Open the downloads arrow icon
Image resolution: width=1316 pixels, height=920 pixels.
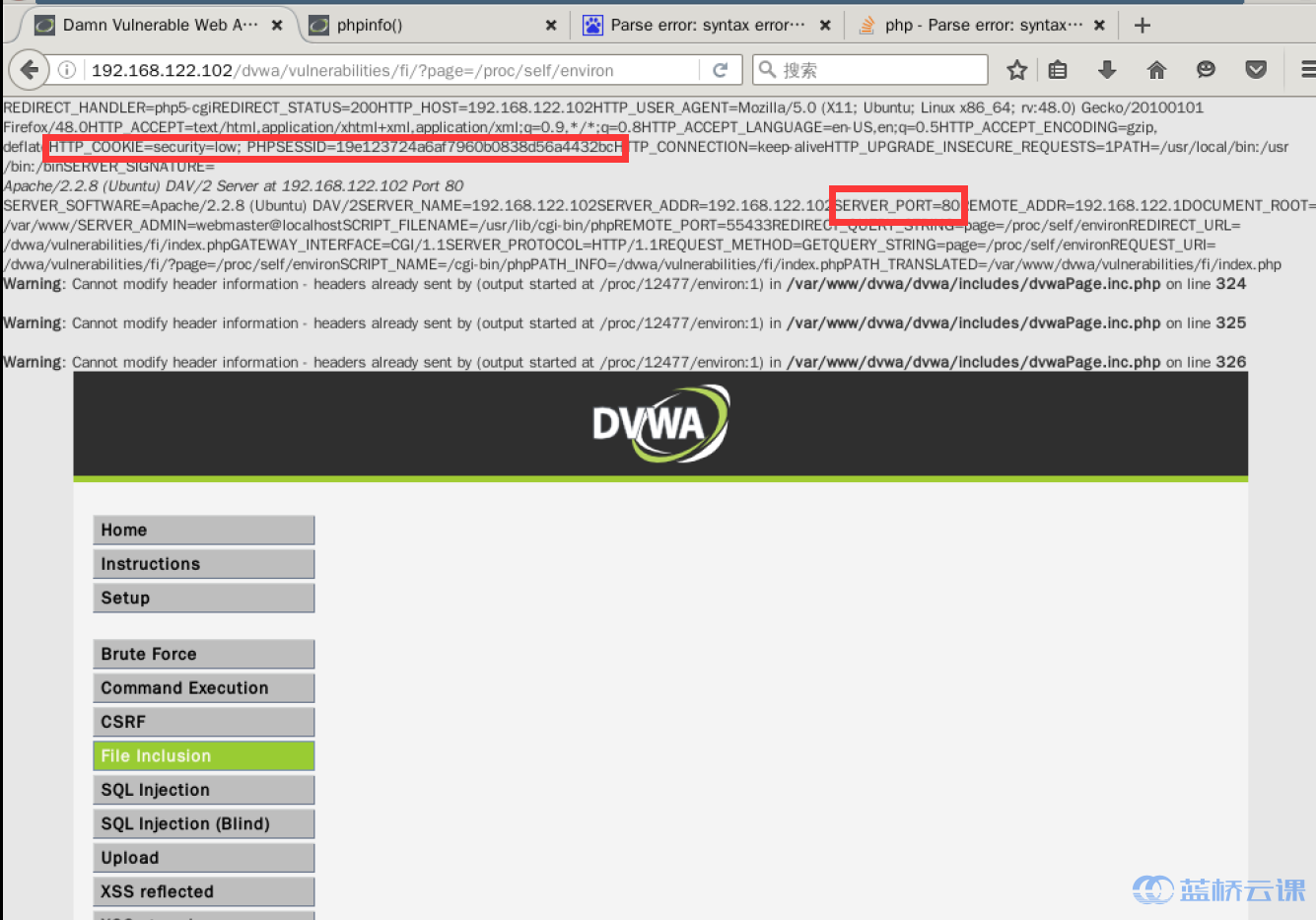pos(1107,70)
